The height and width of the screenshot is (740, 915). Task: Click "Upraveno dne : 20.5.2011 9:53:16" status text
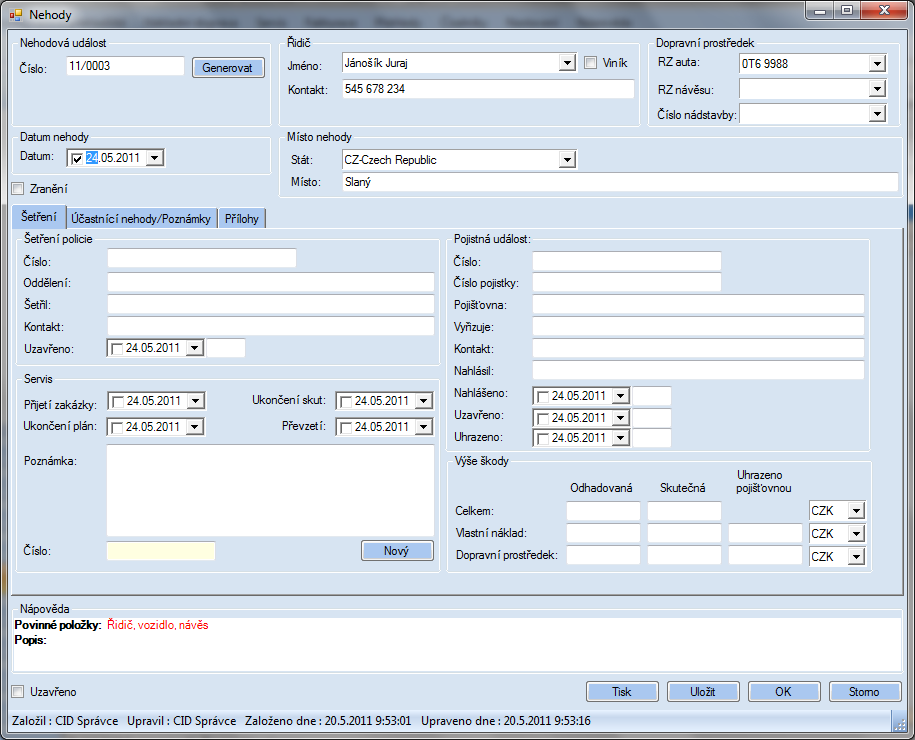tap(506, 721)
